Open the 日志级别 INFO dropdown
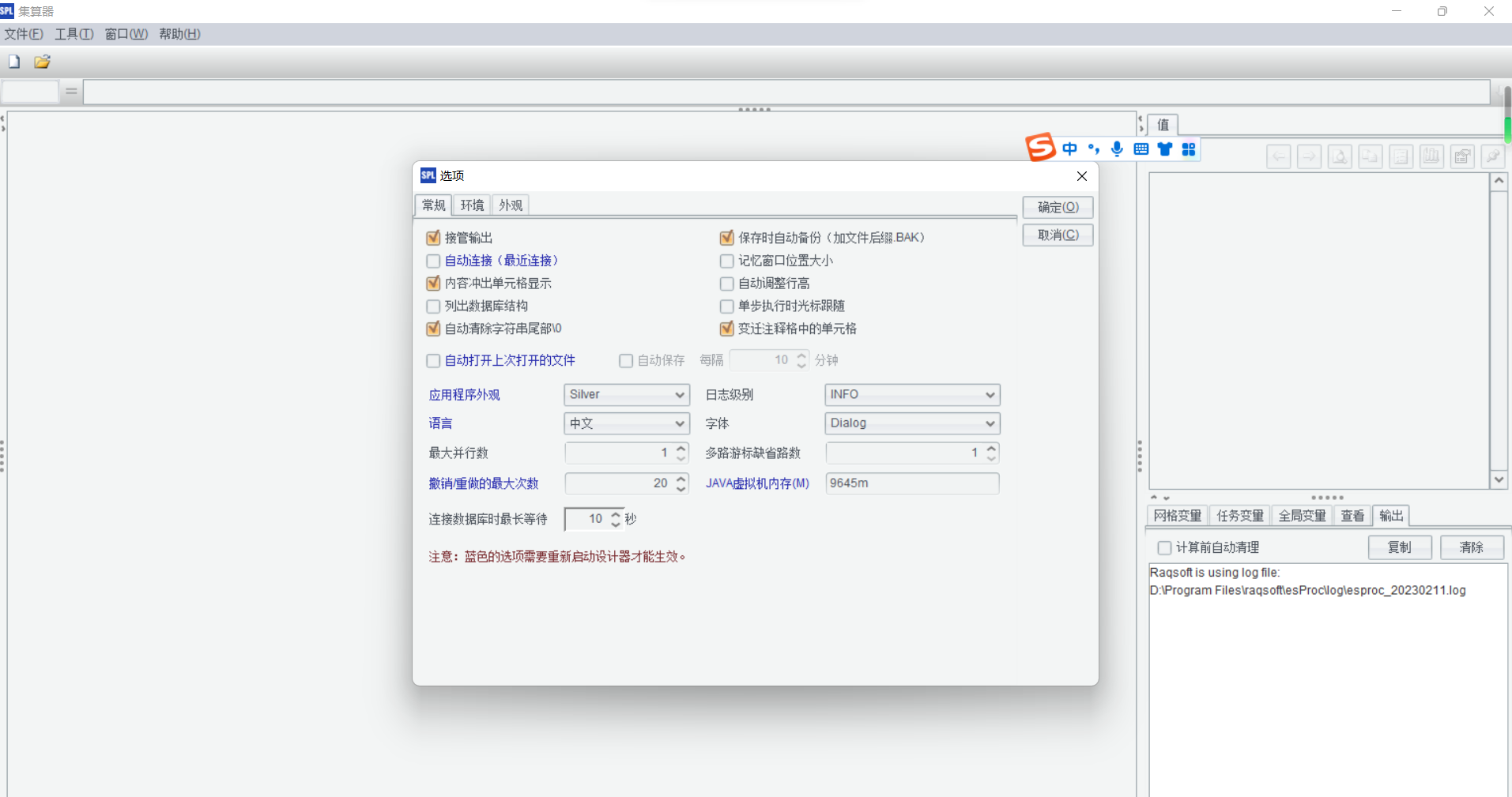The width and height of the screenshot is (1512, 797). click(x=912, y=395)
